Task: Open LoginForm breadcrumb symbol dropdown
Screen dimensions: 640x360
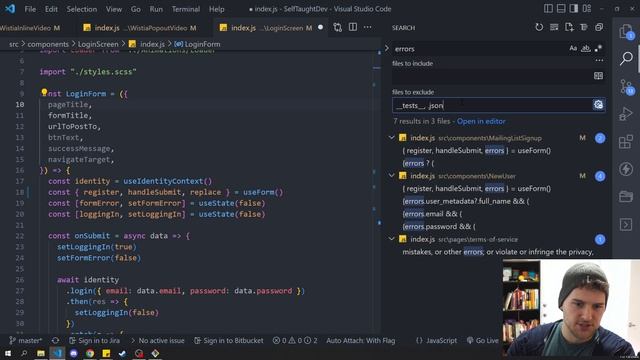Action: 197,44
